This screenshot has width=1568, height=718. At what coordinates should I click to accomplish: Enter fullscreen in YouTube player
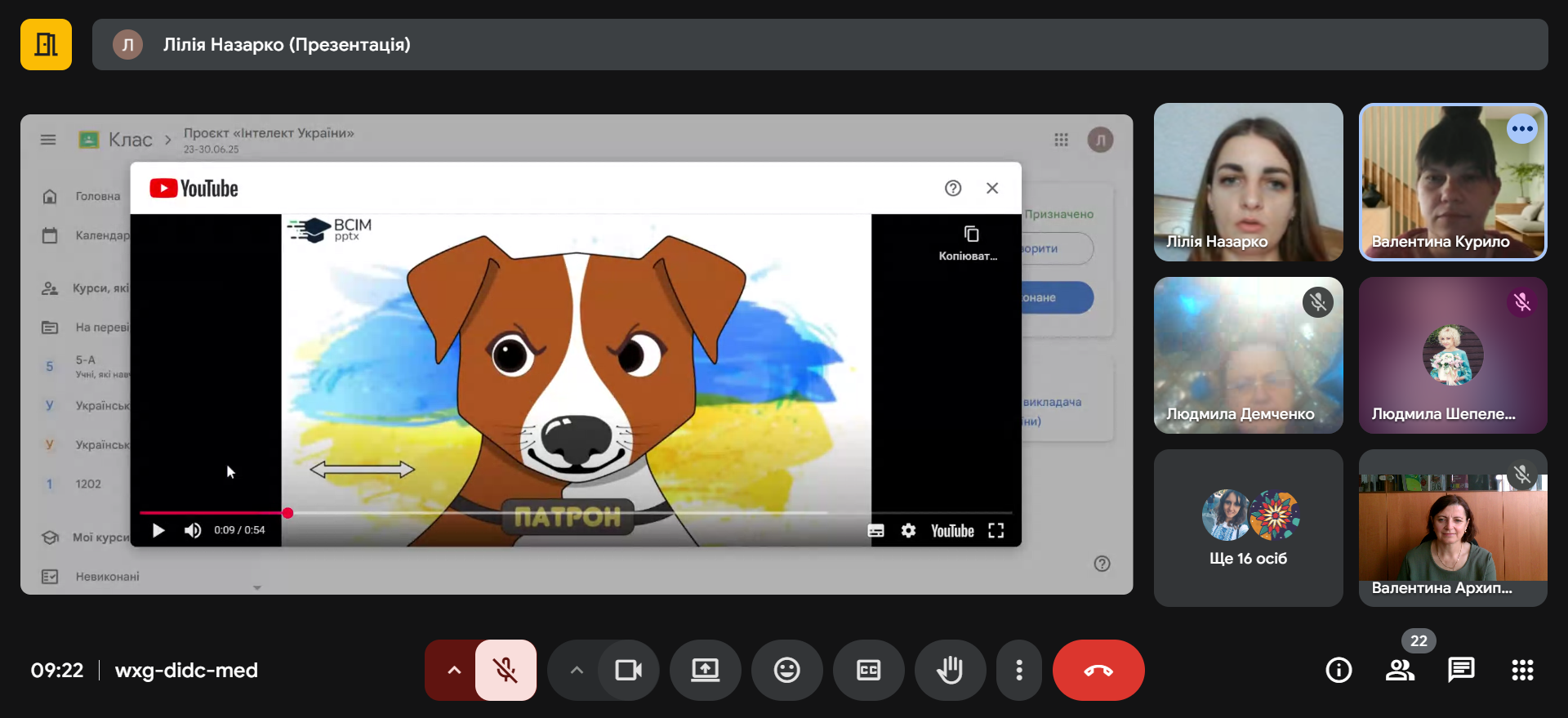(x=996, y=531)
